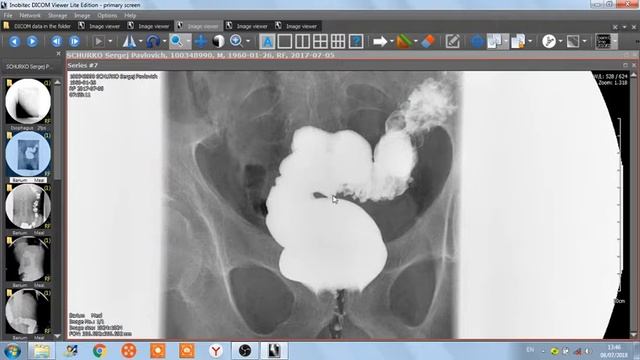Open the File menu

pyautogui.click(x=8, y=16)
